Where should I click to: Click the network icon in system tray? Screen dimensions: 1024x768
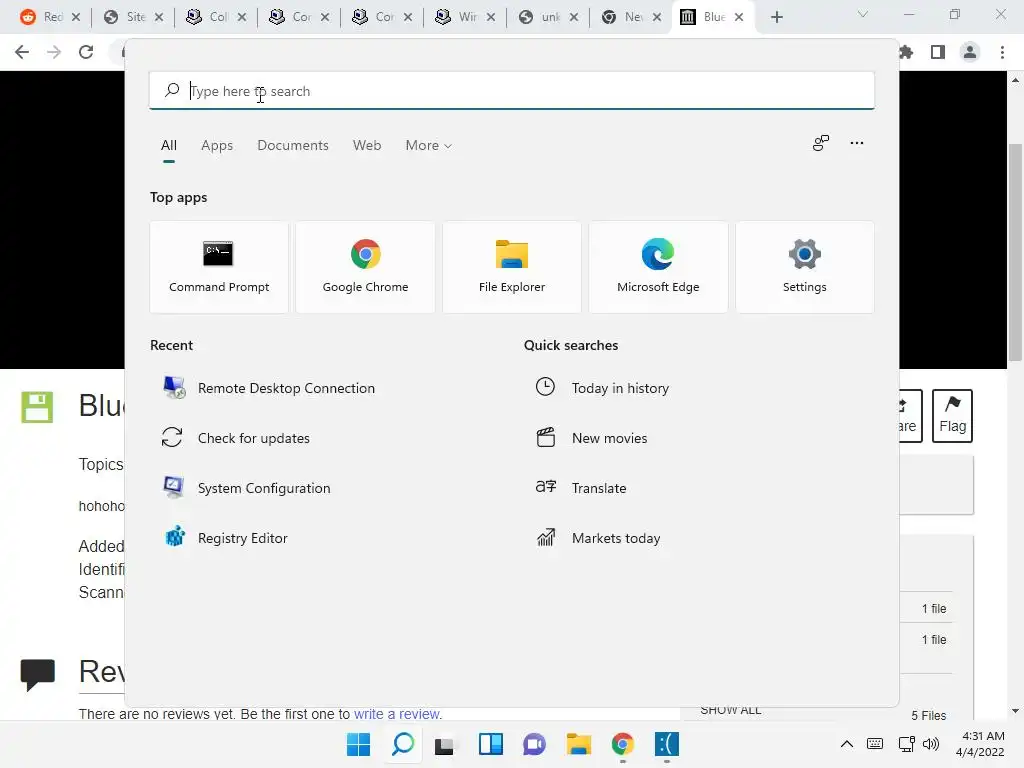tap(906, 744)
